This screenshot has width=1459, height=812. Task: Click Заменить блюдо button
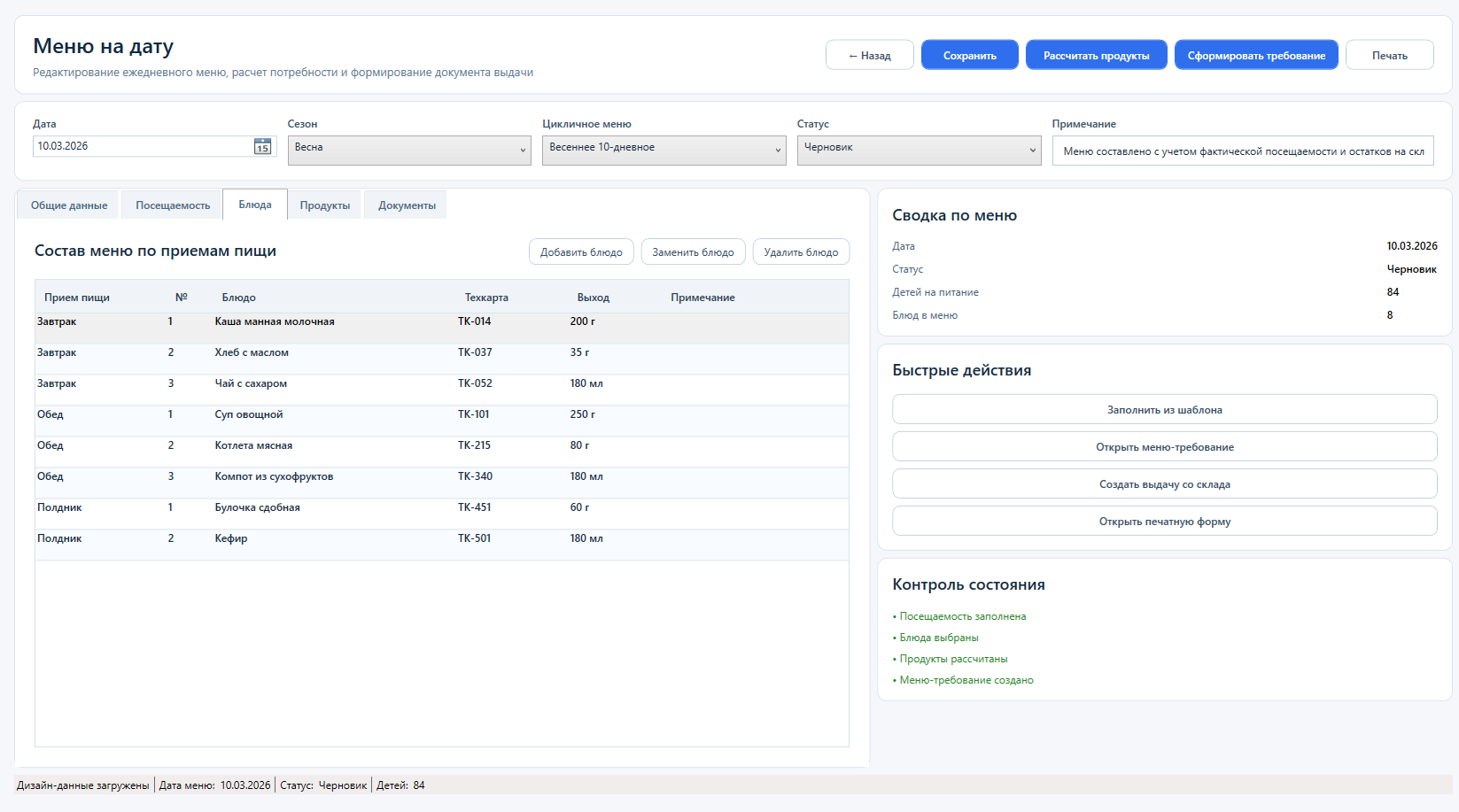point(693,252)
